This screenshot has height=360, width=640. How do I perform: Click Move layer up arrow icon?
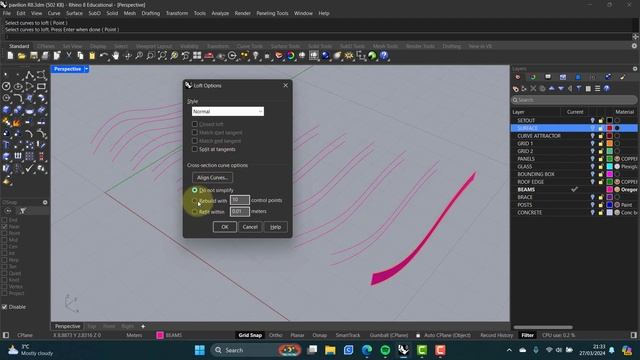coord(551,89)
